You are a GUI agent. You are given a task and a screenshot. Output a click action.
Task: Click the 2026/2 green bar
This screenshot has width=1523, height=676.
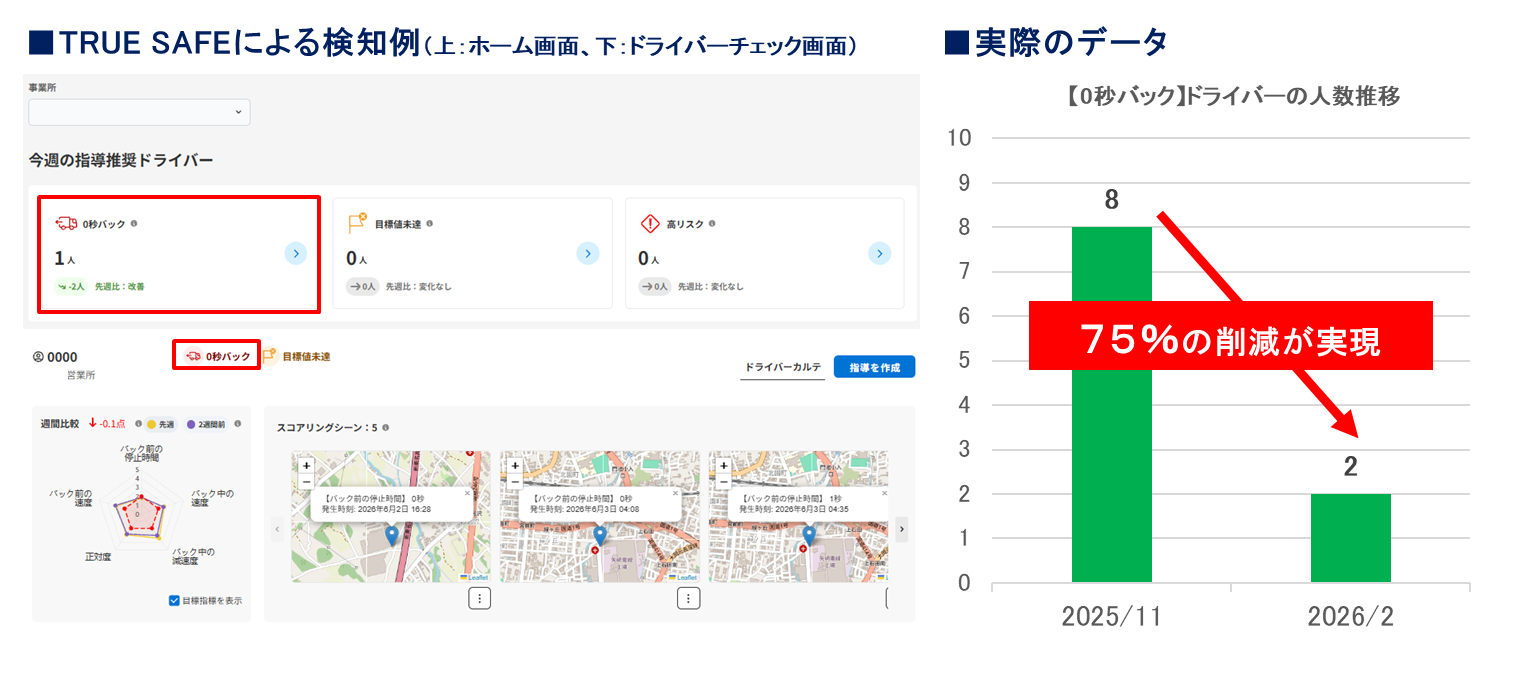pyautogui.click(x=1350, y=538)
